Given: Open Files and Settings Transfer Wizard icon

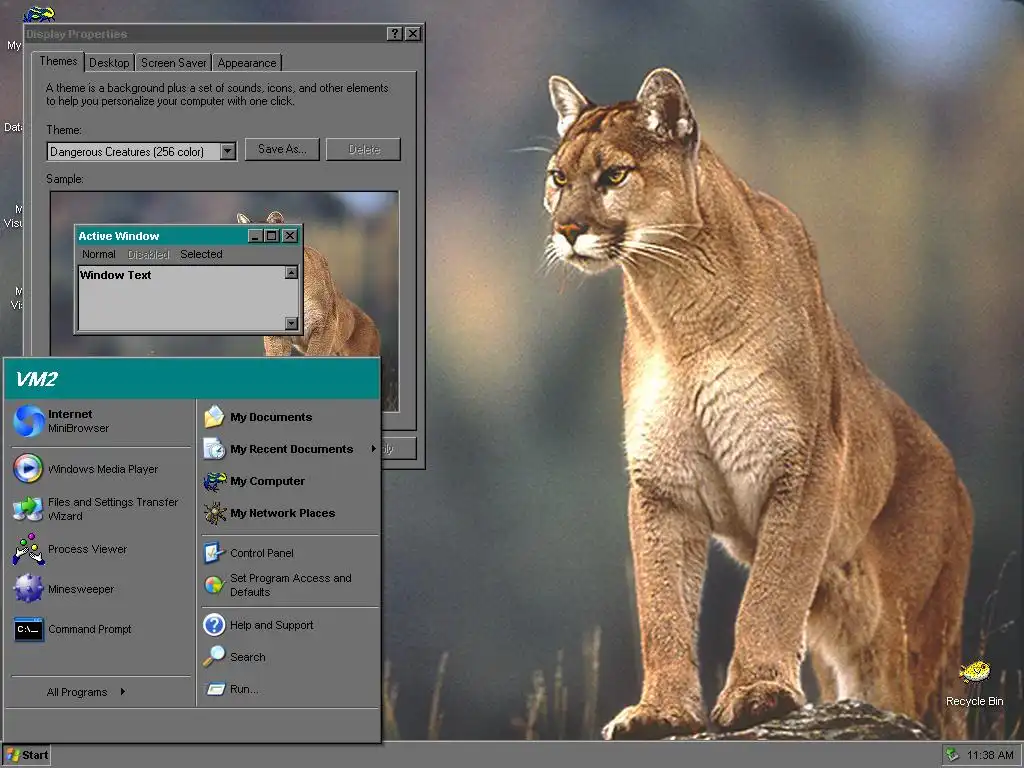Looking at the screenshot, I should [x=28, y=509].
